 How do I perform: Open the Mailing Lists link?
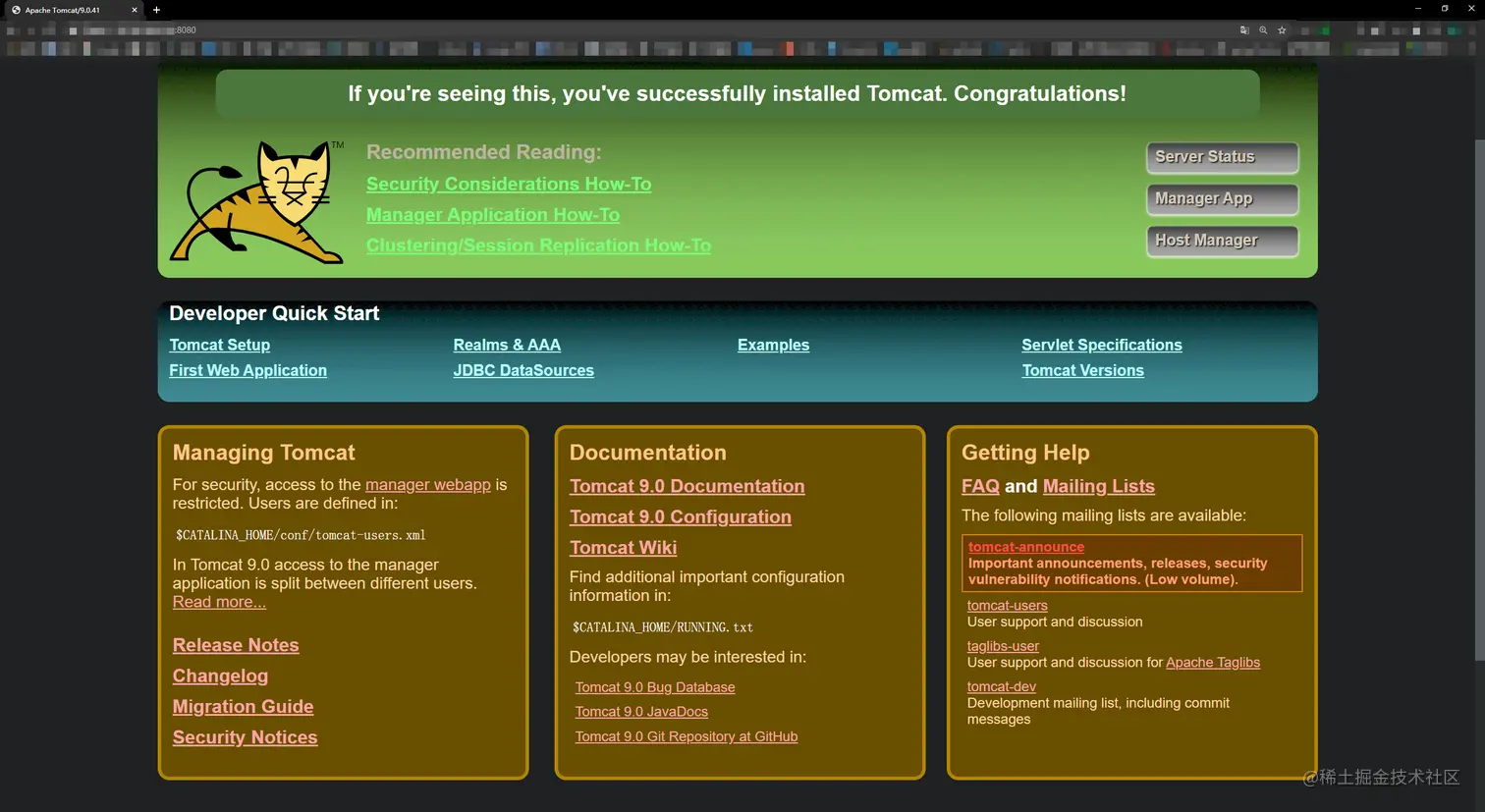[x=1098, y=486]
